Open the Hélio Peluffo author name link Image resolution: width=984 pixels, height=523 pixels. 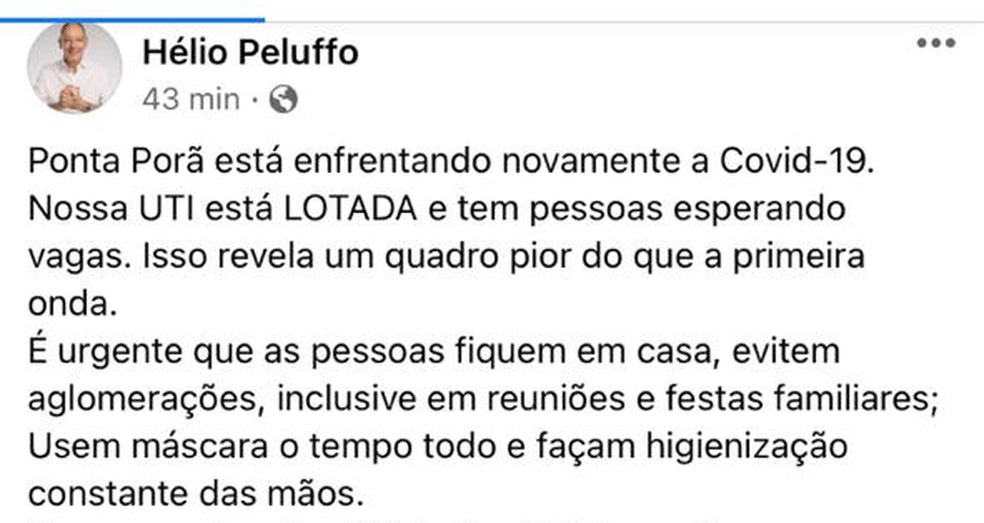(250, 52)
